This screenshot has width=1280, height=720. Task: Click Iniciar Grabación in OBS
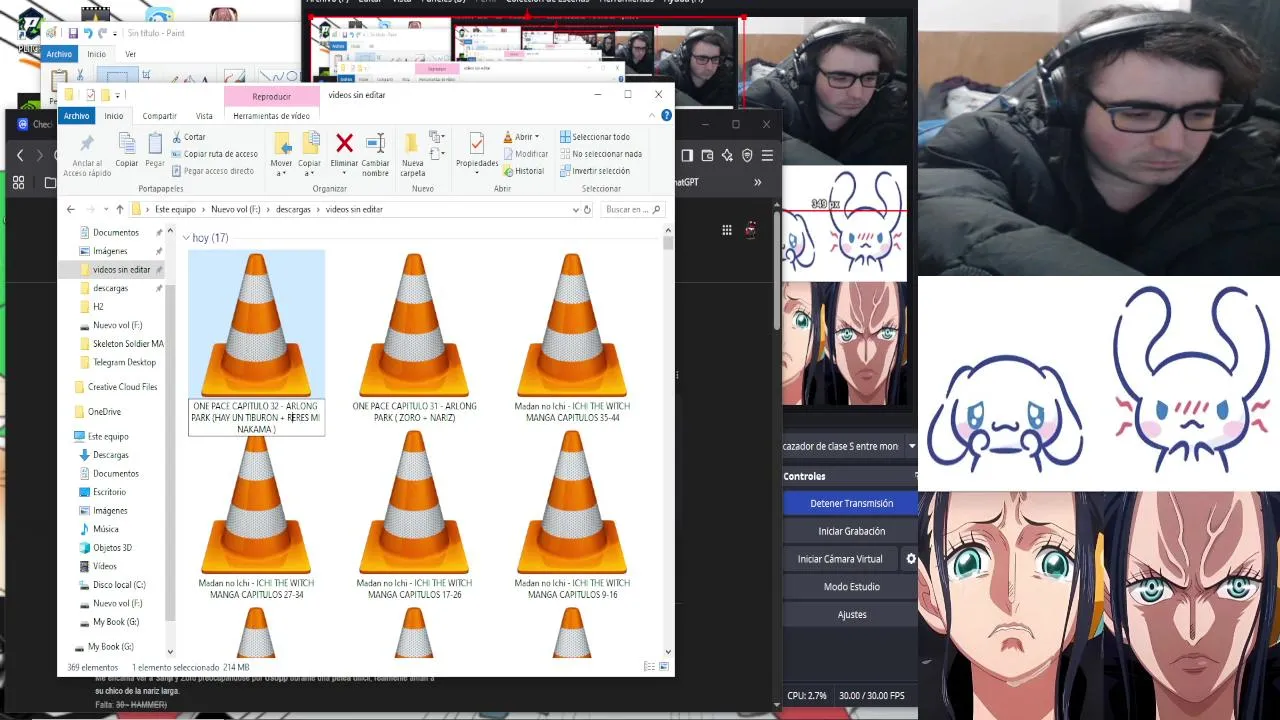[851, 531]
